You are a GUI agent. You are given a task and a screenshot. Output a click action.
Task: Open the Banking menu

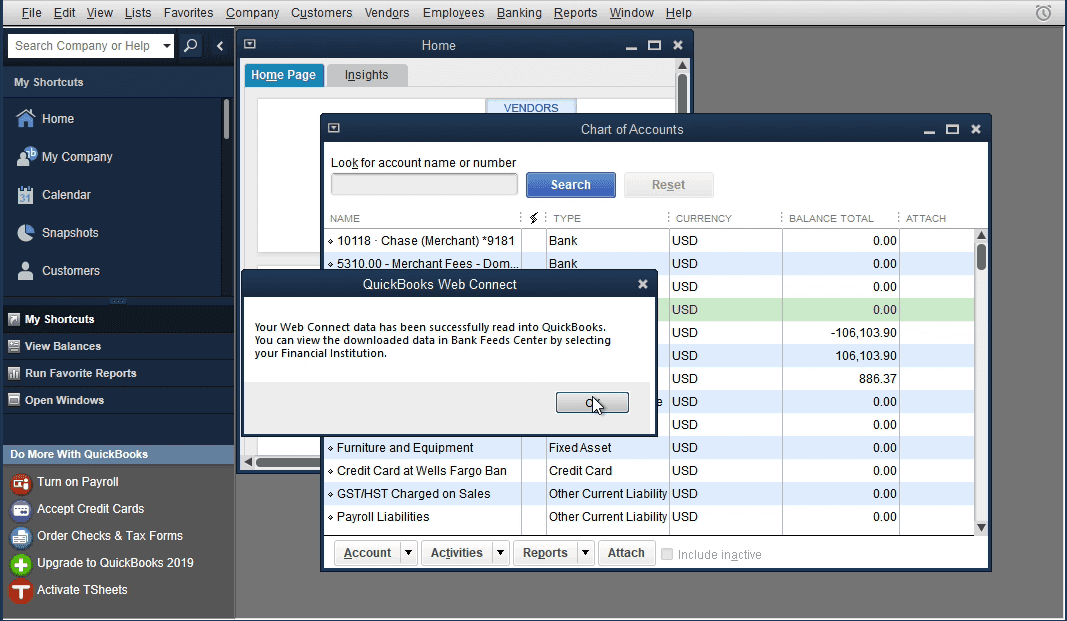(x=519, y=13)
